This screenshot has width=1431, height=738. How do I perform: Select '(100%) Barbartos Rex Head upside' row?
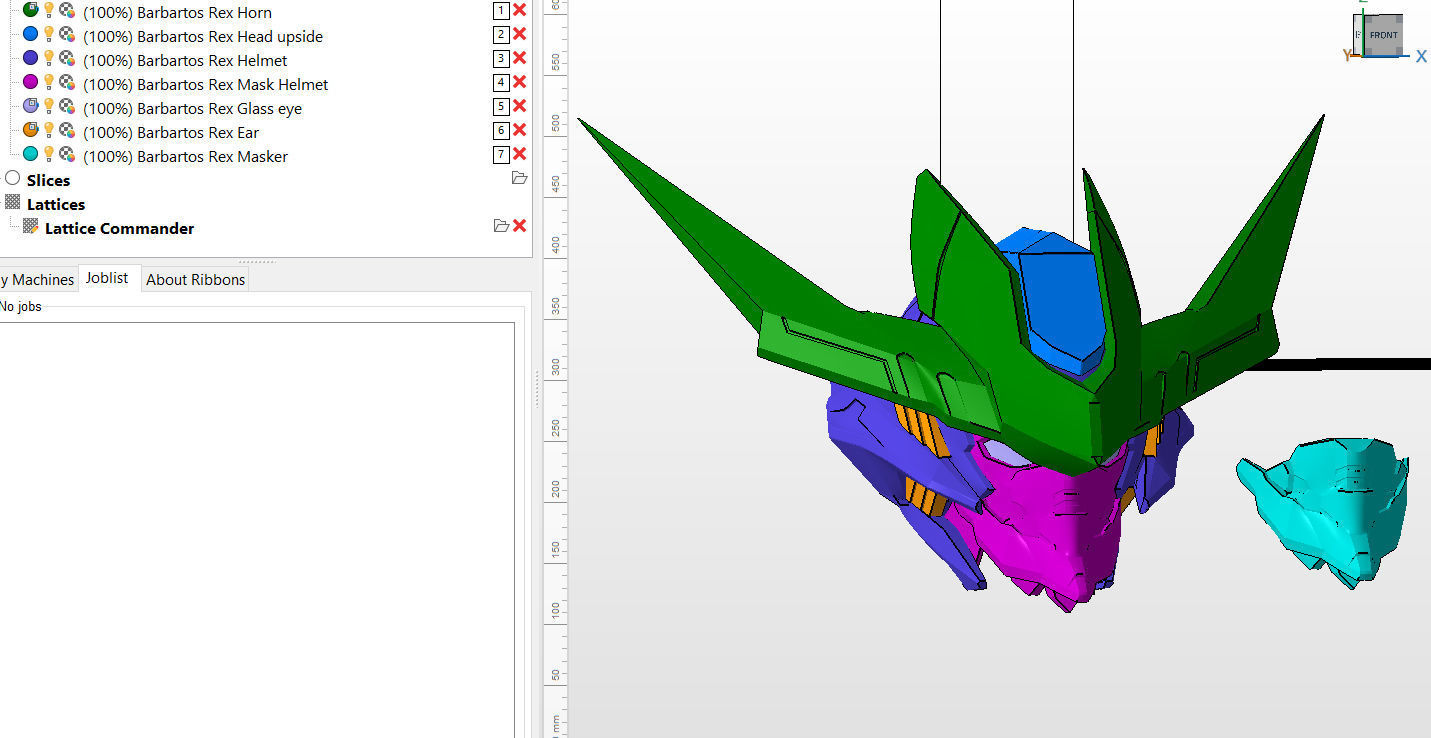[203, 36]
